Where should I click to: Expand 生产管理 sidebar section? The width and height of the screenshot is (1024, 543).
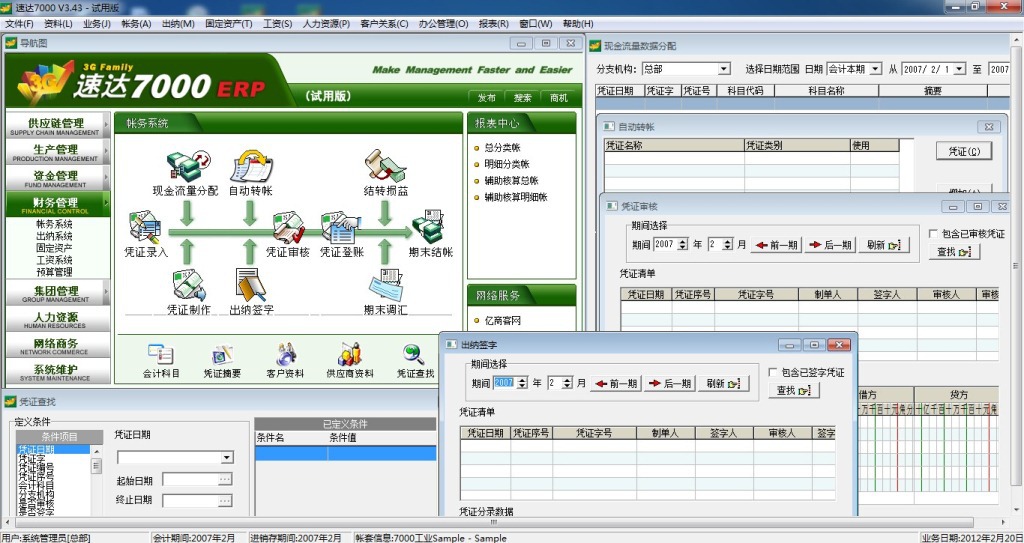[56, 152]
